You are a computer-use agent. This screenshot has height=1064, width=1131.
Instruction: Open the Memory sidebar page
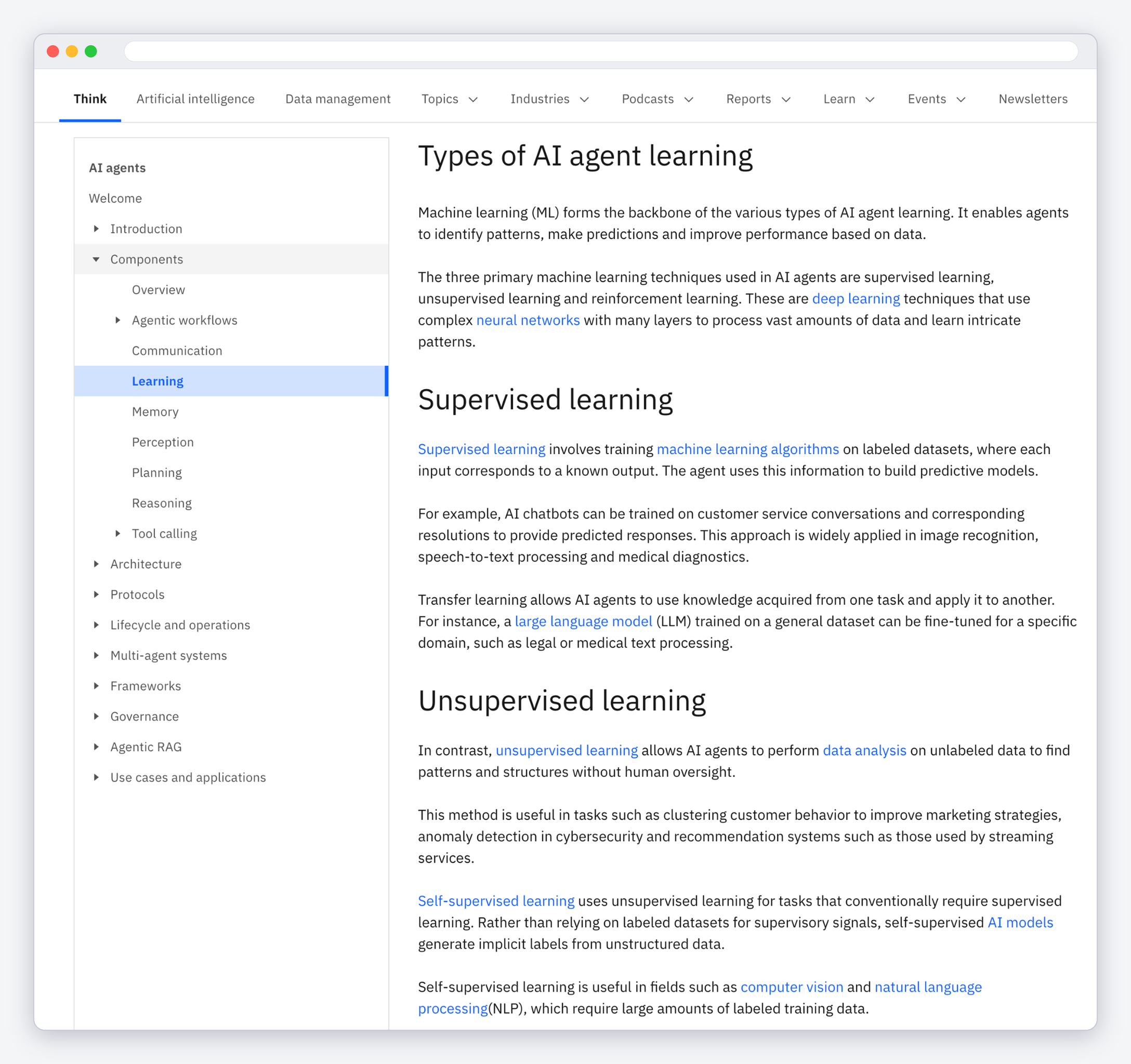155,411
